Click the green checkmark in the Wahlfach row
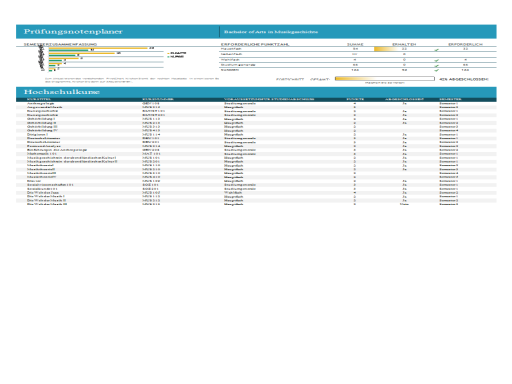 point(437,60)
